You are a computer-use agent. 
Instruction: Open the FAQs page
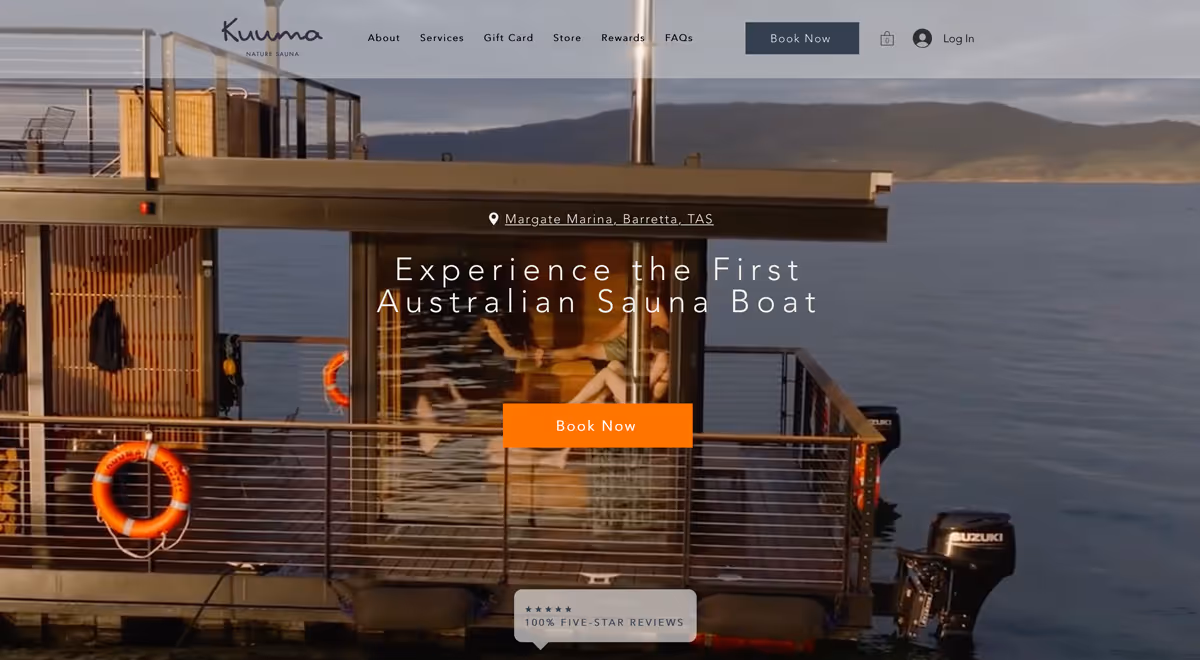(679, 38)
